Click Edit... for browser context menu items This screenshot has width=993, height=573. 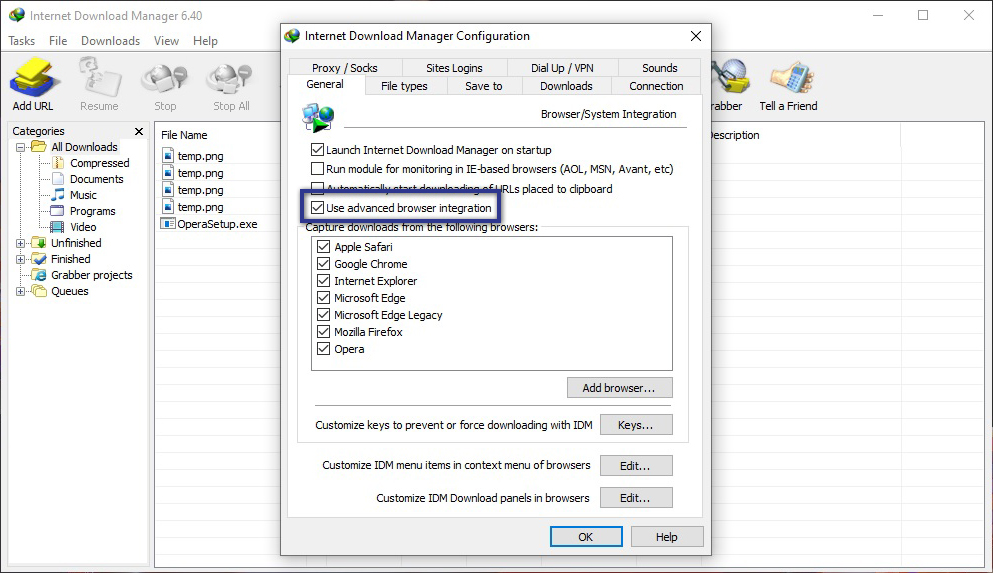coord(636,465)
